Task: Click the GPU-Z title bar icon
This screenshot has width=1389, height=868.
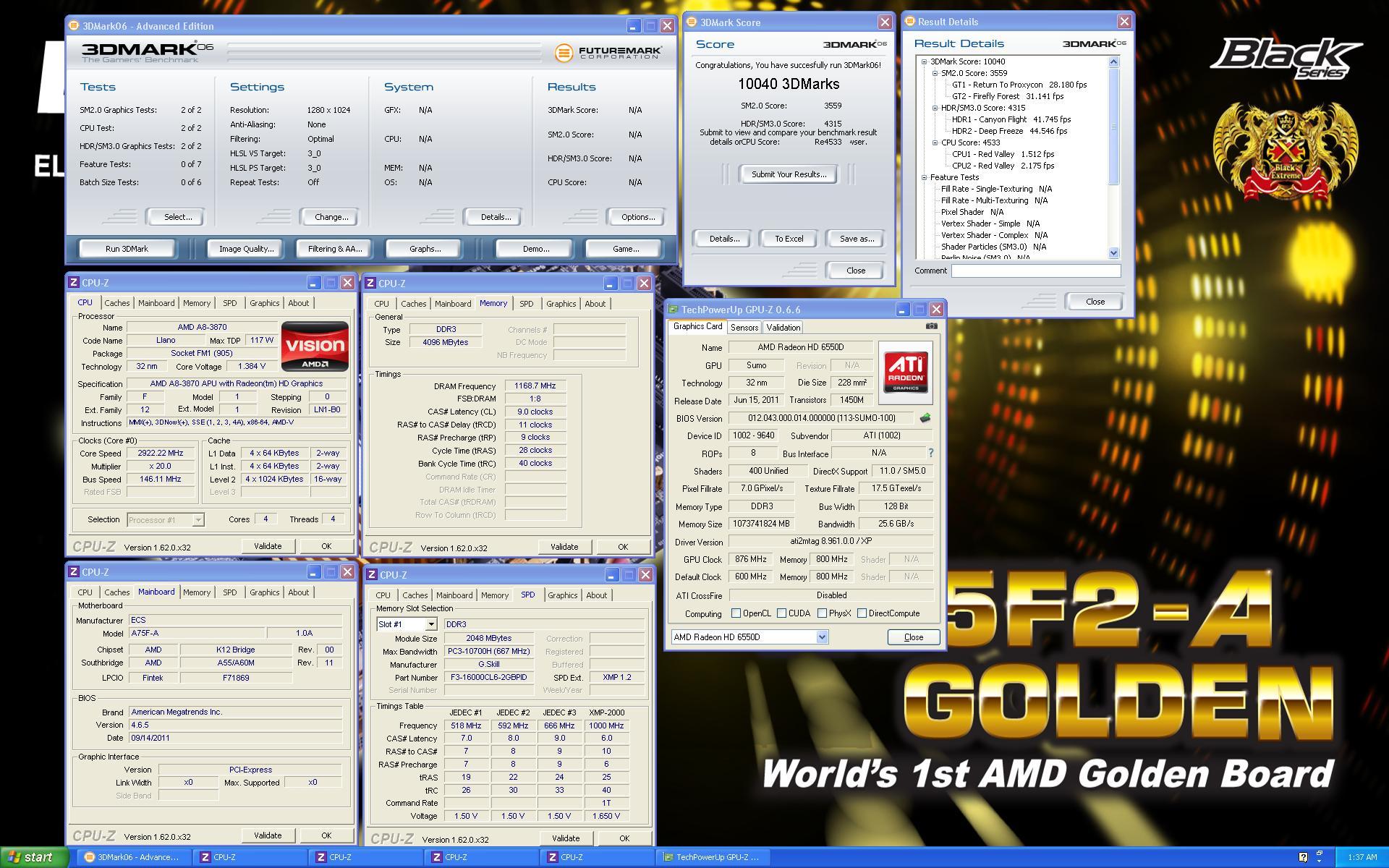Action: (x=673, y=310)
